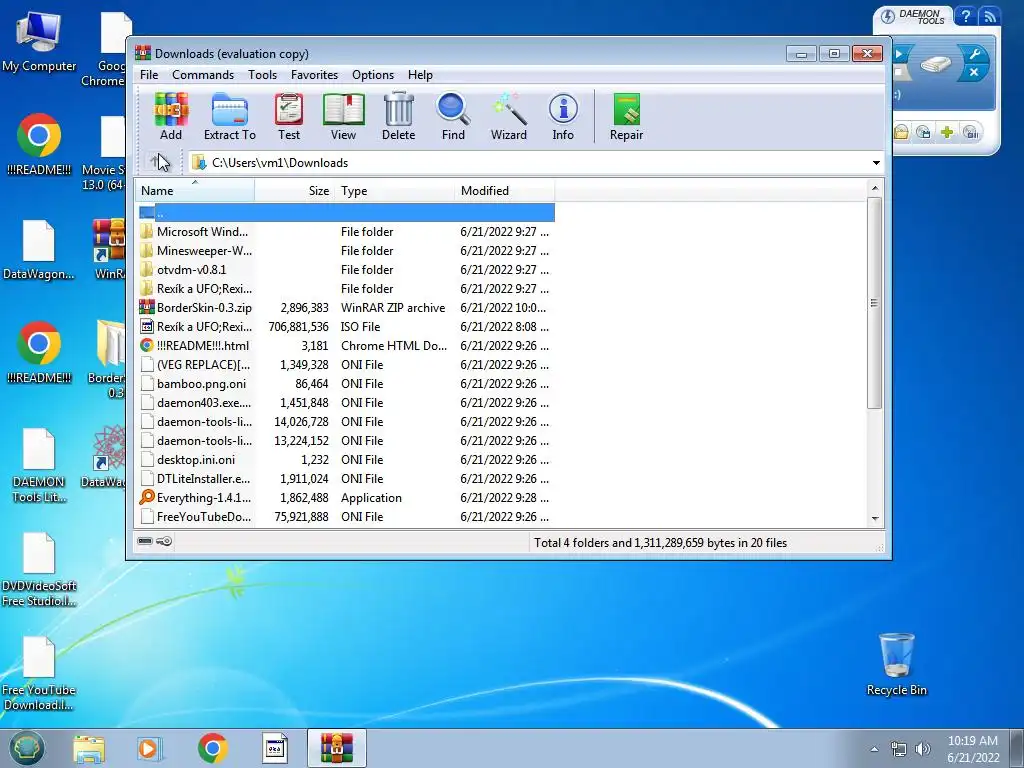Select bamboo.png.oni file

tap(346, 383)
